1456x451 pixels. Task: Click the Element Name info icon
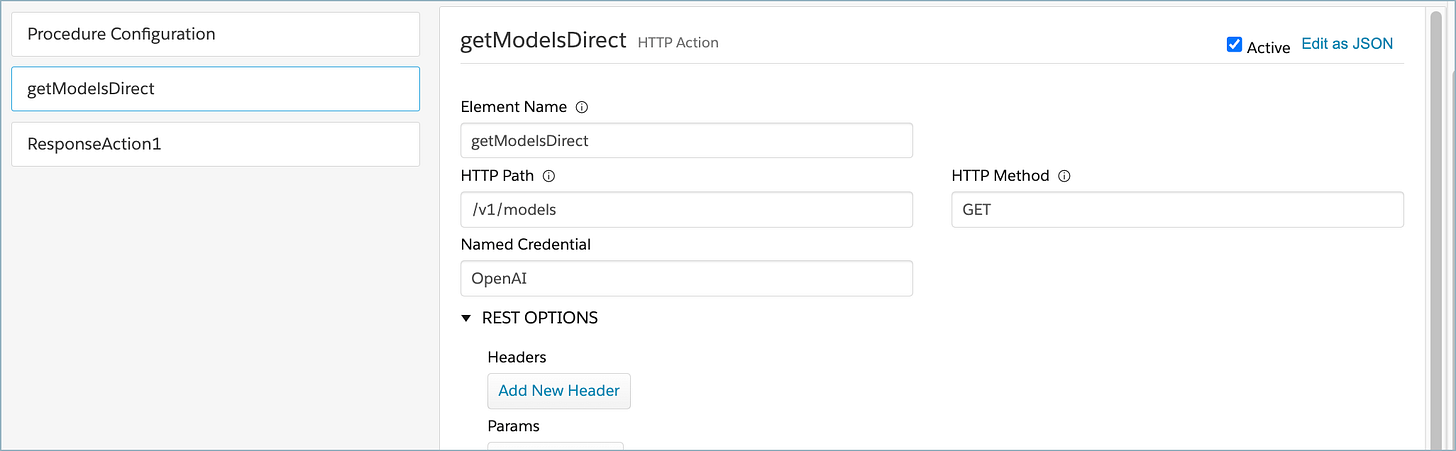582,107
